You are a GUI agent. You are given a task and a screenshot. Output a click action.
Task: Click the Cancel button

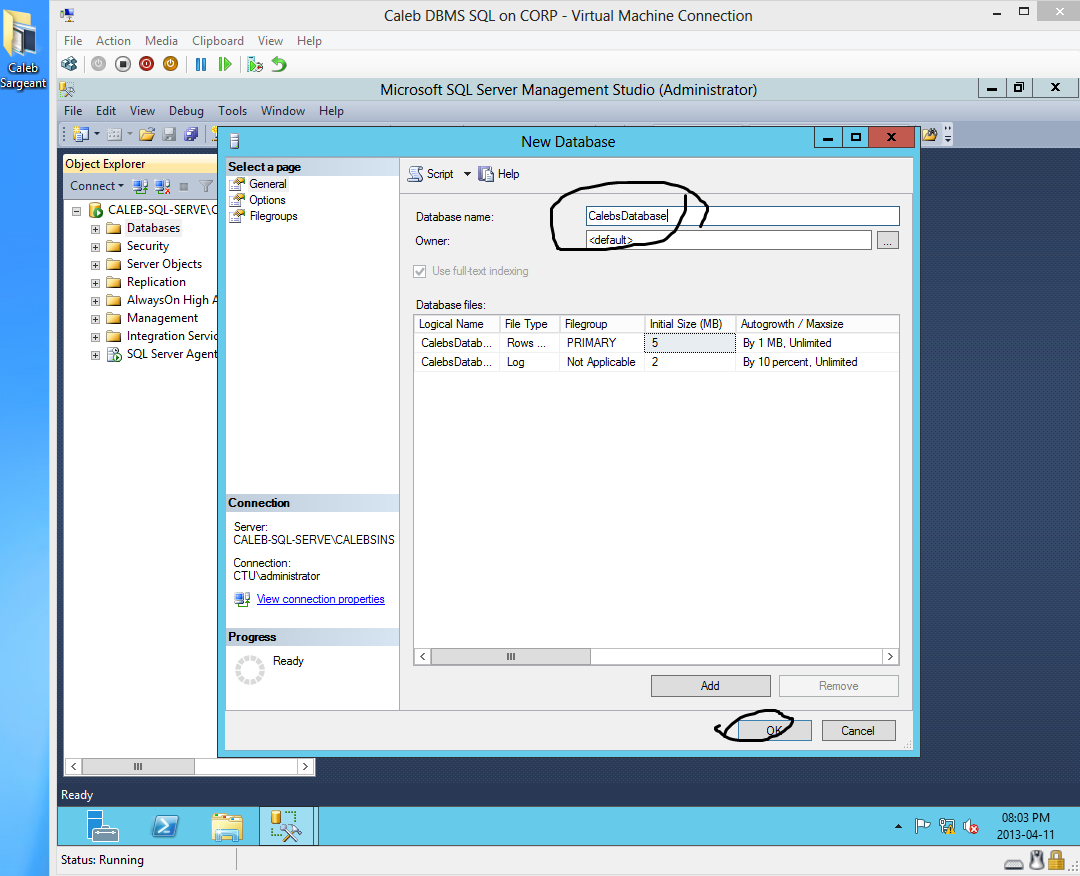pyautogui.click(x=858, y=731)
